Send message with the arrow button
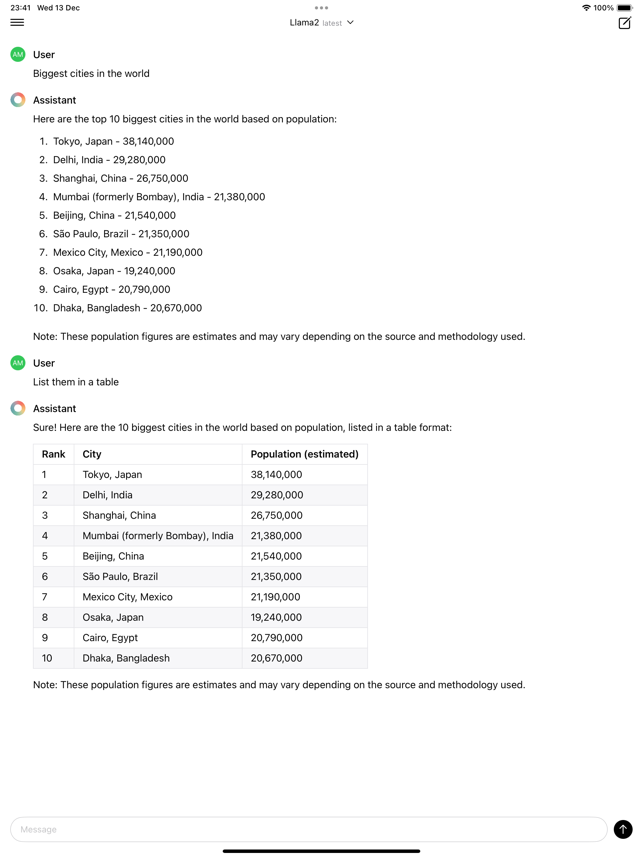The height and width of the screenshot is (858, 643). [x=623, y=829]
